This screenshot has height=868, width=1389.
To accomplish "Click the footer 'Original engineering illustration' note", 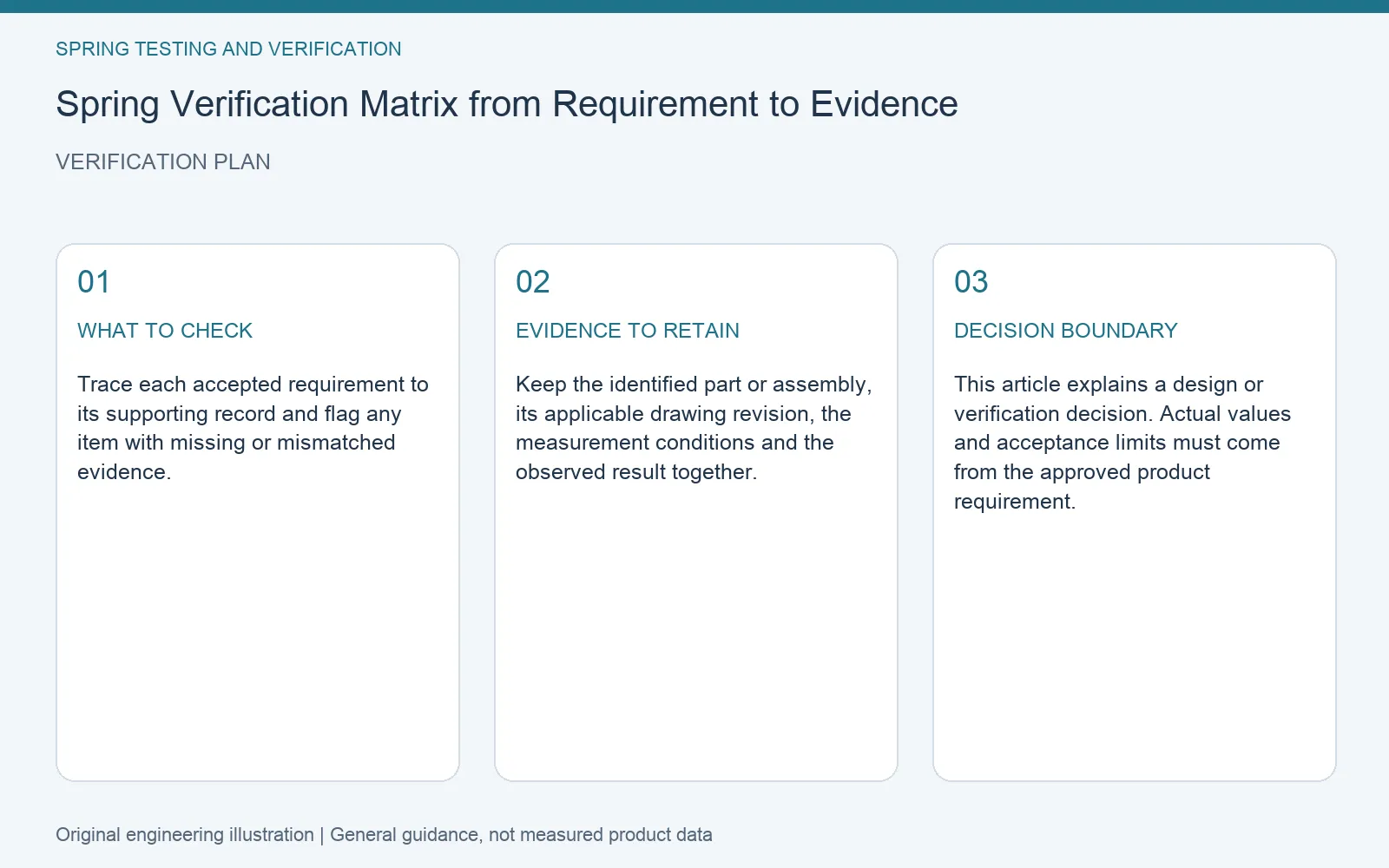I will 384,835.
